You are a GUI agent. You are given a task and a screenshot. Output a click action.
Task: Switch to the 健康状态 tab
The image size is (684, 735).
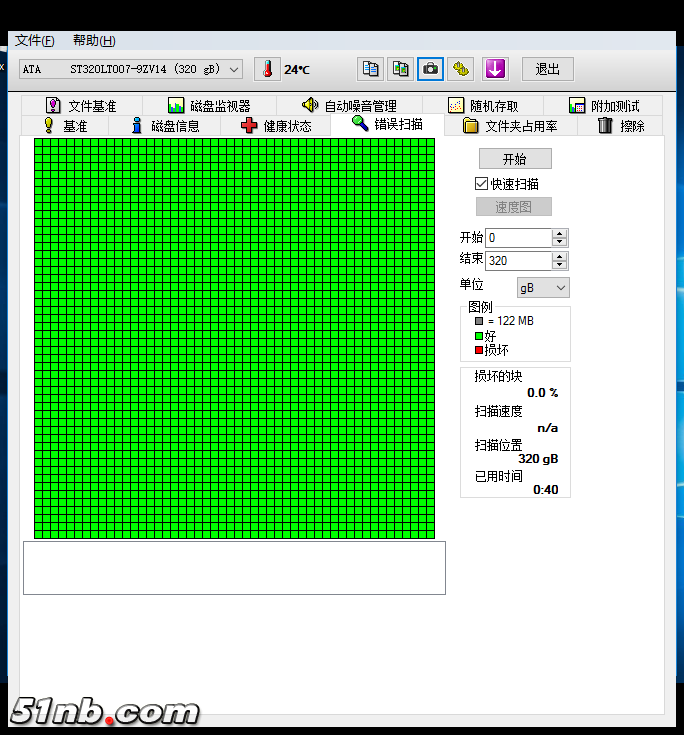[276, 126]
